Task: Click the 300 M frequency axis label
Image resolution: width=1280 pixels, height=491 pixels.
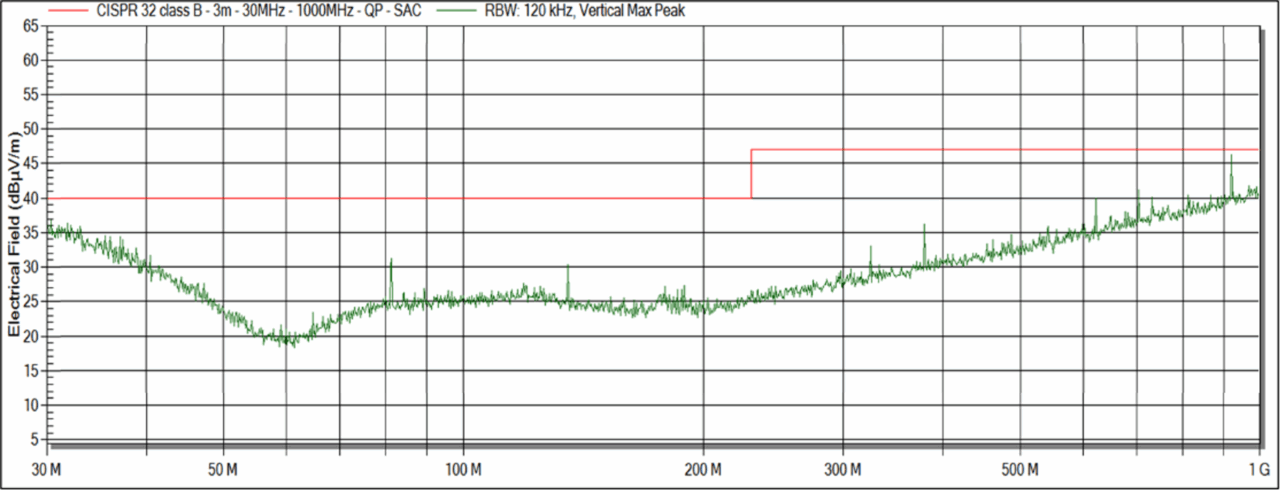Action: click(x=843, y=469)
